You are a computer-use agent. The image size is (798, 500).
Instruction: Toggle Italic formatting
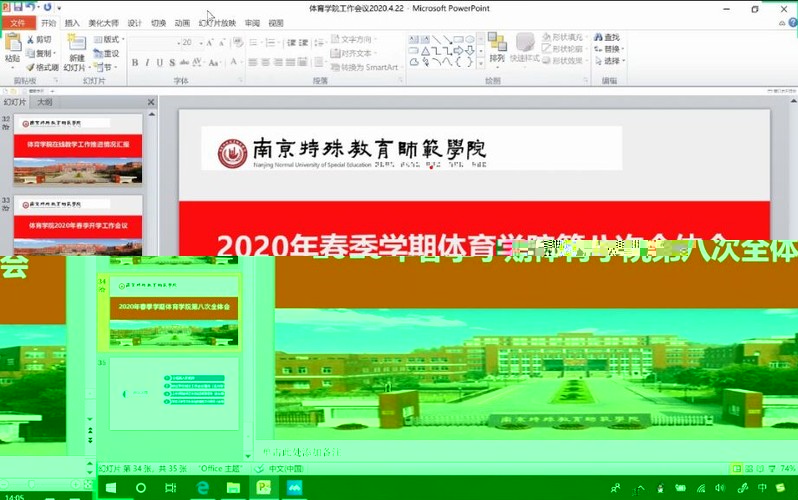point(147,62)
